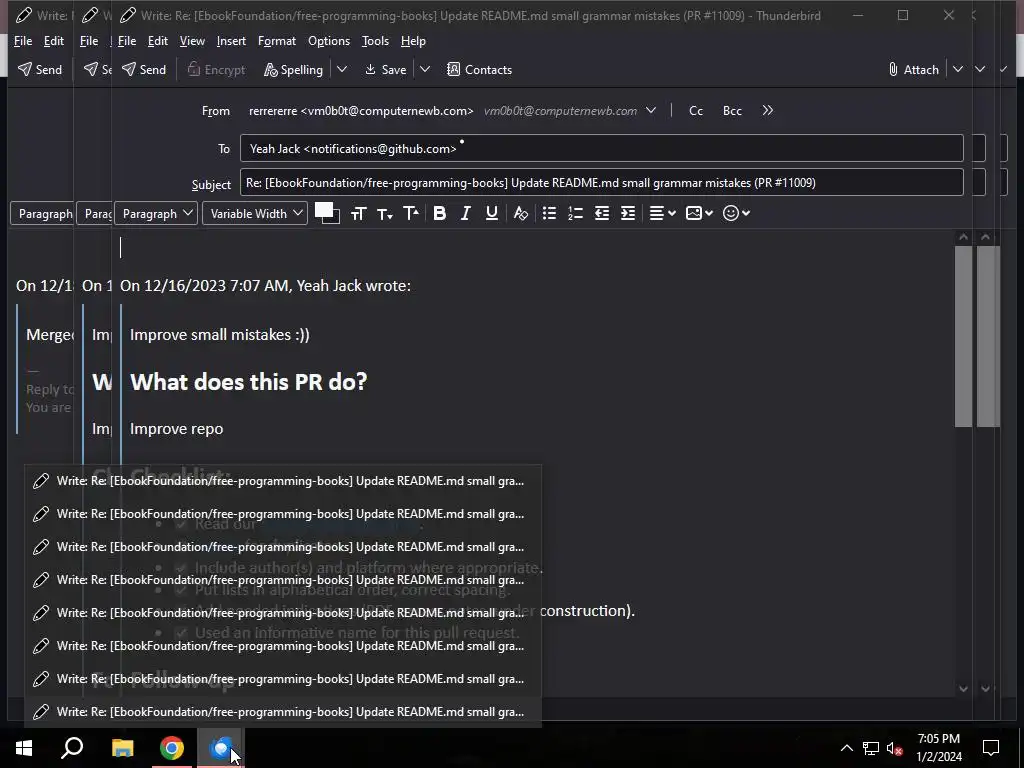Open the Help menu
This screenshot has width=1024, height=768.
[413, 40]
